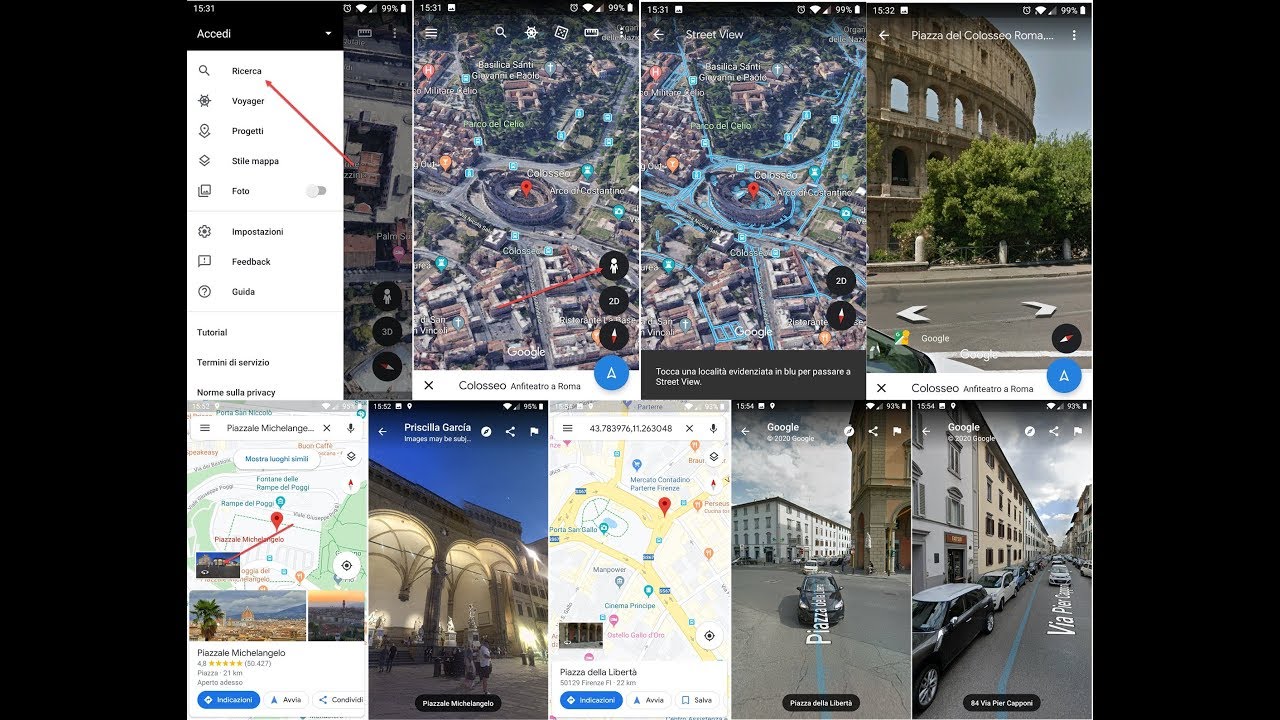
Task: Tap my-location on Piazza della Libertà map
Action: [x=709, y=636]
